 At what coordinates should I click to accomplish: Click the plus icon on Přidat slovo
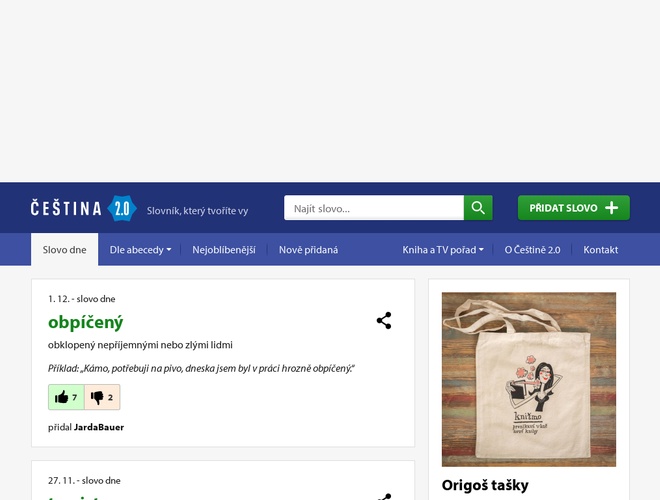611,208
